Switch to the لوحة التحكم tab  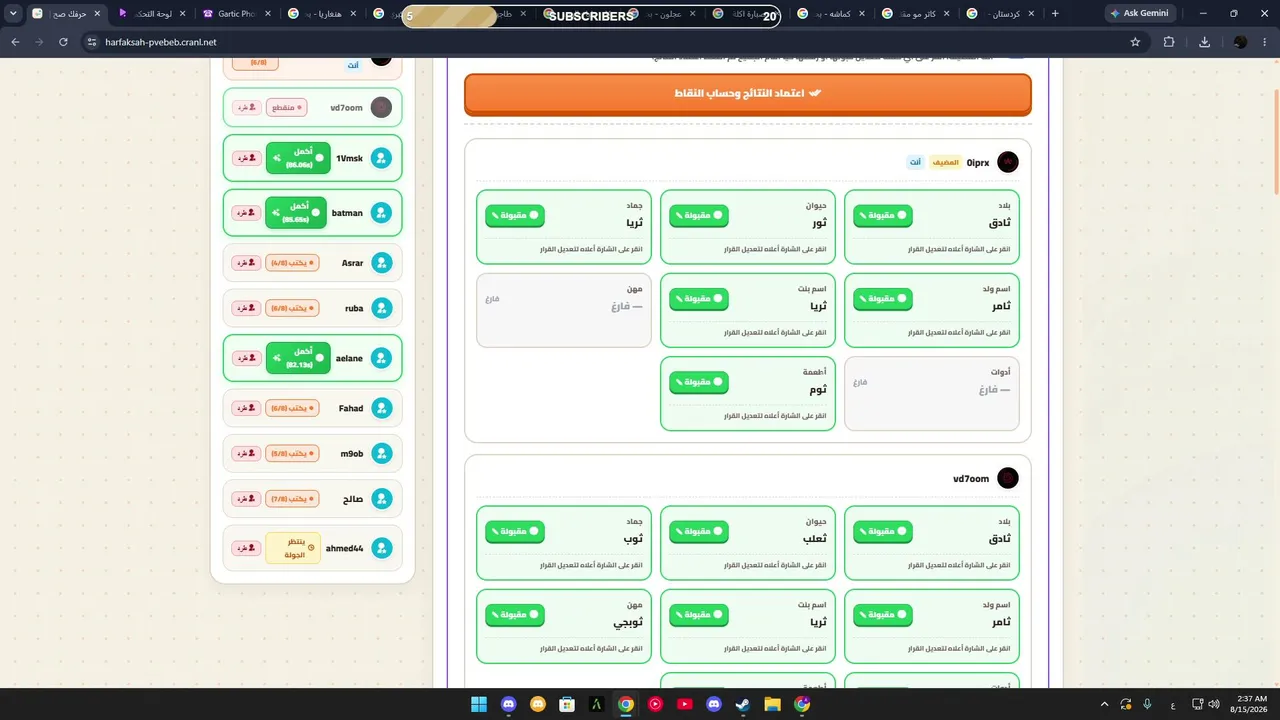(x=151, y=14)
